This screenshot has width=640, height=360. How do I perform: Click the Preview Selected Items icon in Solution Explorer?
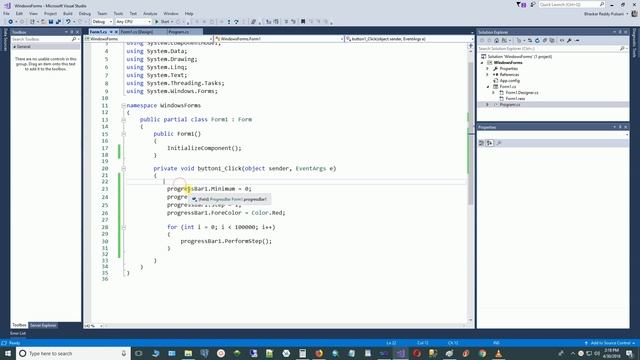pyautogui.click(x=577, y=40)
